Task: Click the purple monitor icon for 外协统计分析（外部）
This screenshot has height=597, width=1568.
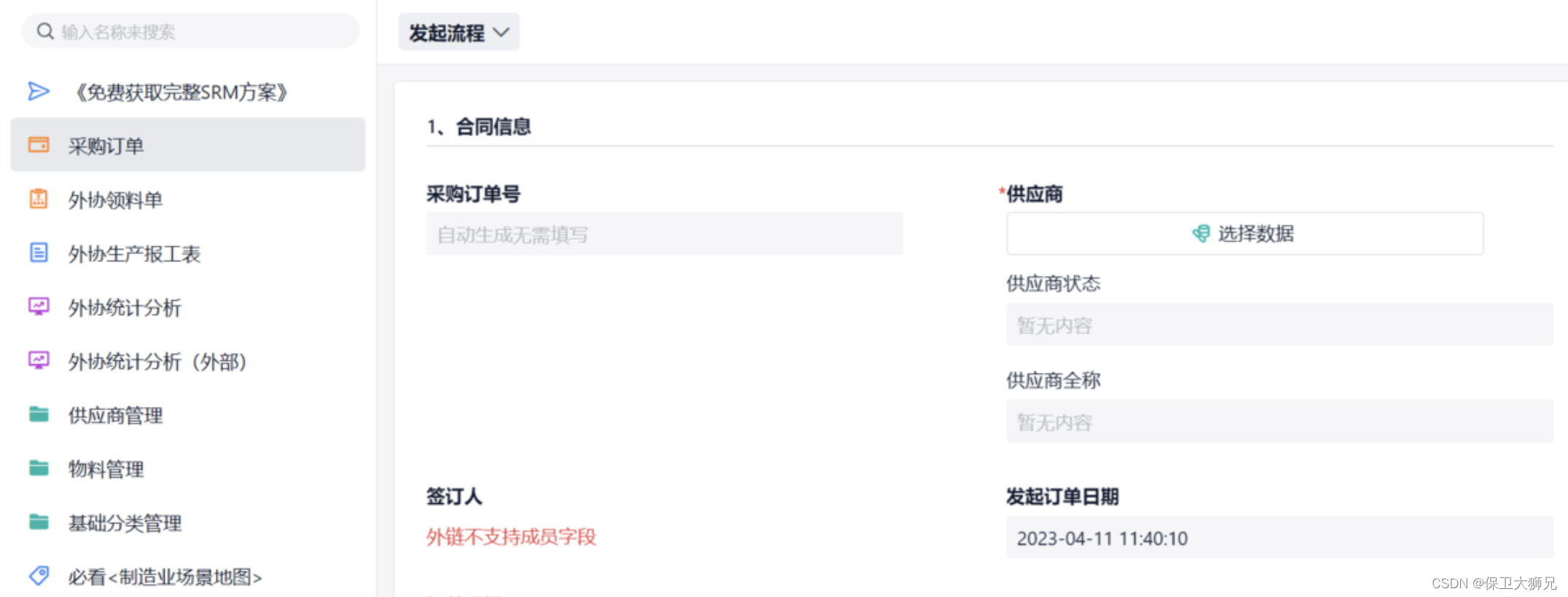Action: tap(39, 360)
